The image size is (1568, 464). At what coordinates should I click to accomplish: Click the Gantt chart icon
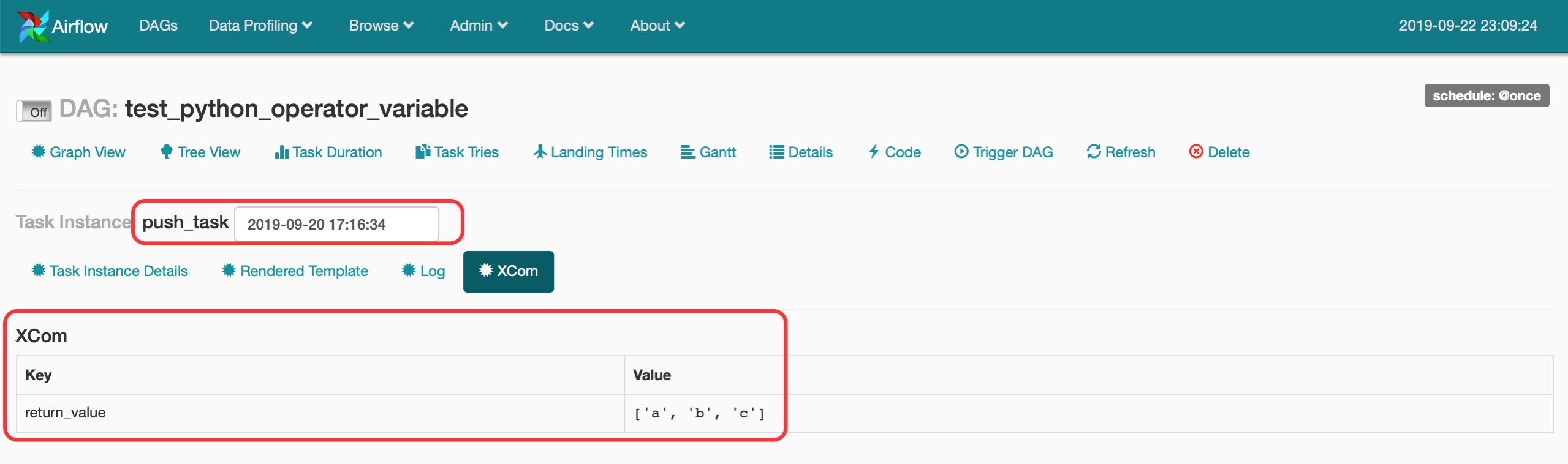[687, 152]
